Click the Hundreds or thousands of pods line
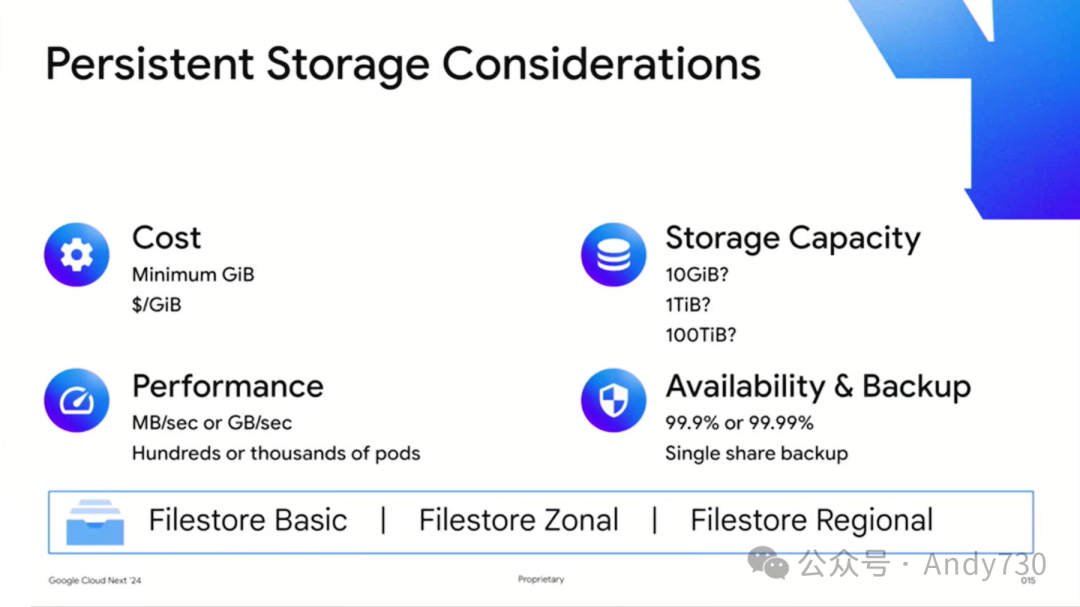 [276, 453]
